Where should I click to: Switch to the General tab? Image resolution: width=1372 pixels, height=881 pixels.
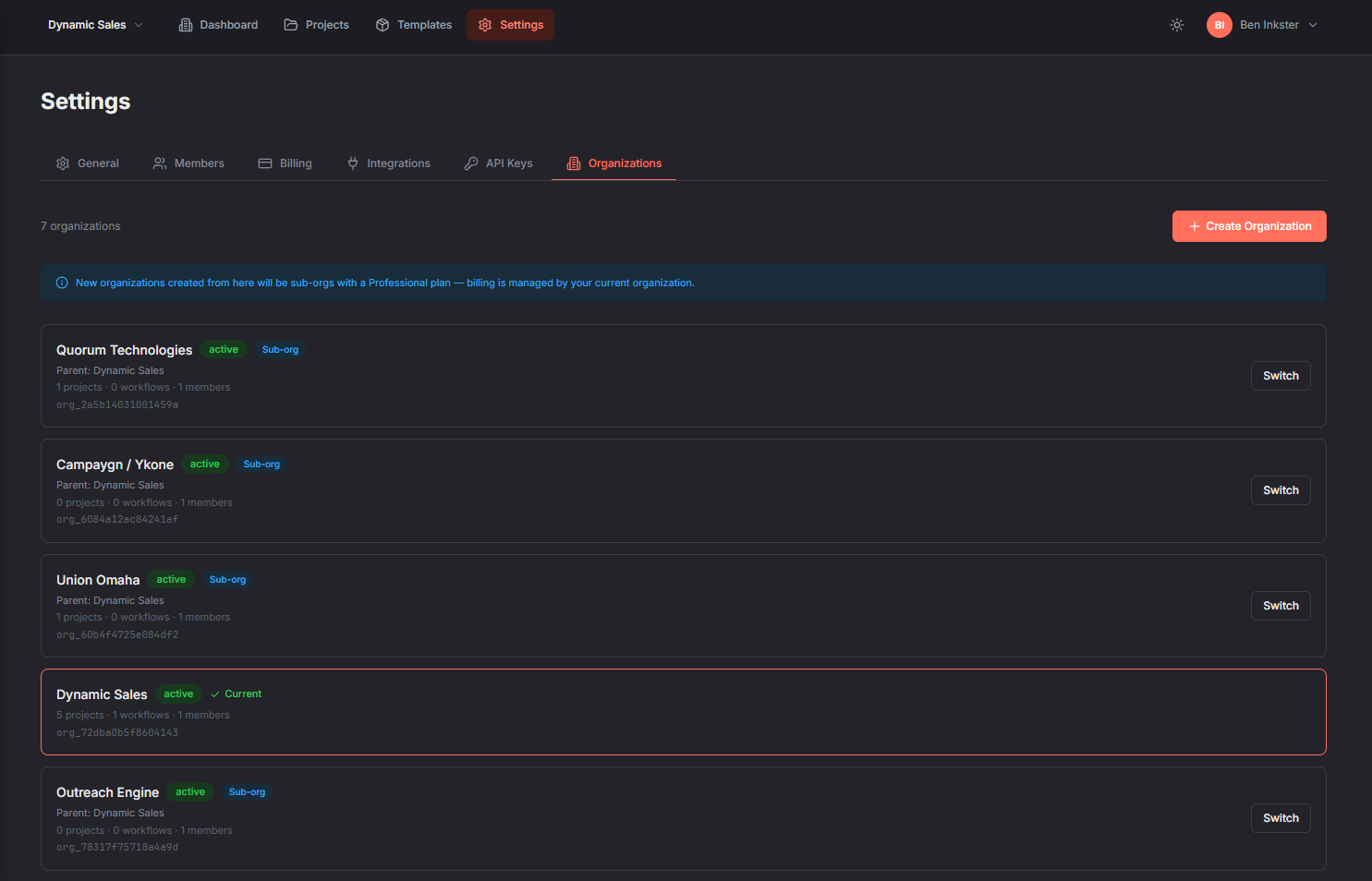(88, 163)
